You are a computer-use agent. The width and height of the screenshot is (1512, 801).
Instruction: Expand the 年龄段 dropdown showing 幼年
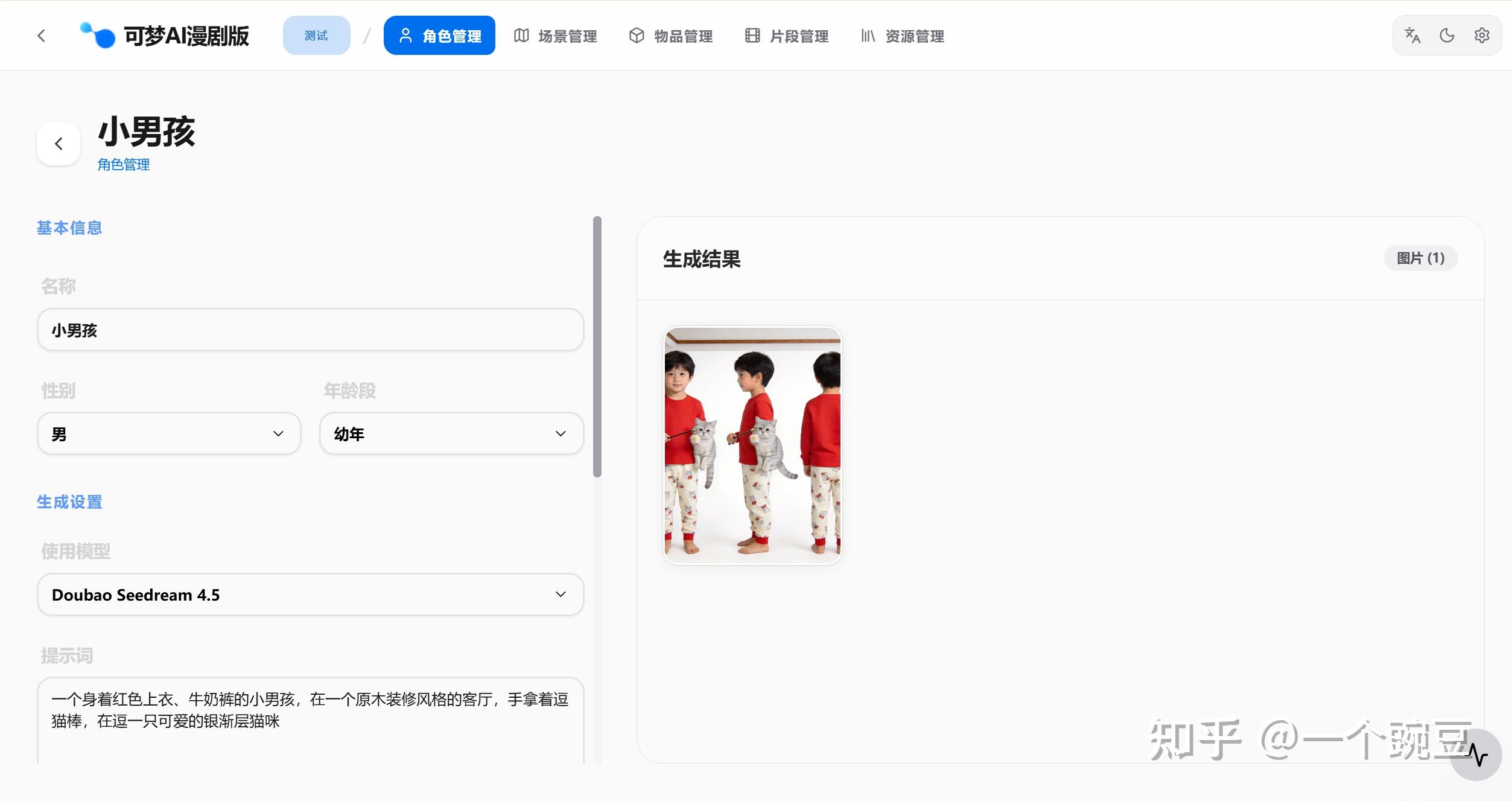coord(451,433)
